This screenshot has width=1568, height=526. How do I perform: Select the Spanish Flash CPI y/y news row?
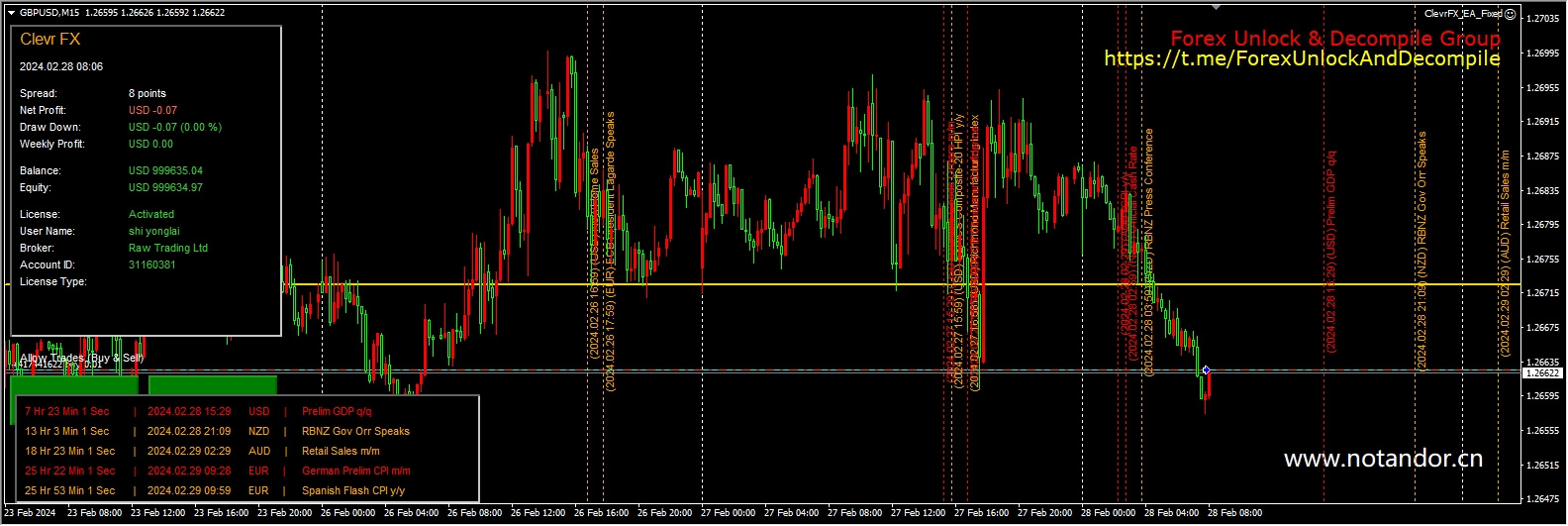point(352,490)
